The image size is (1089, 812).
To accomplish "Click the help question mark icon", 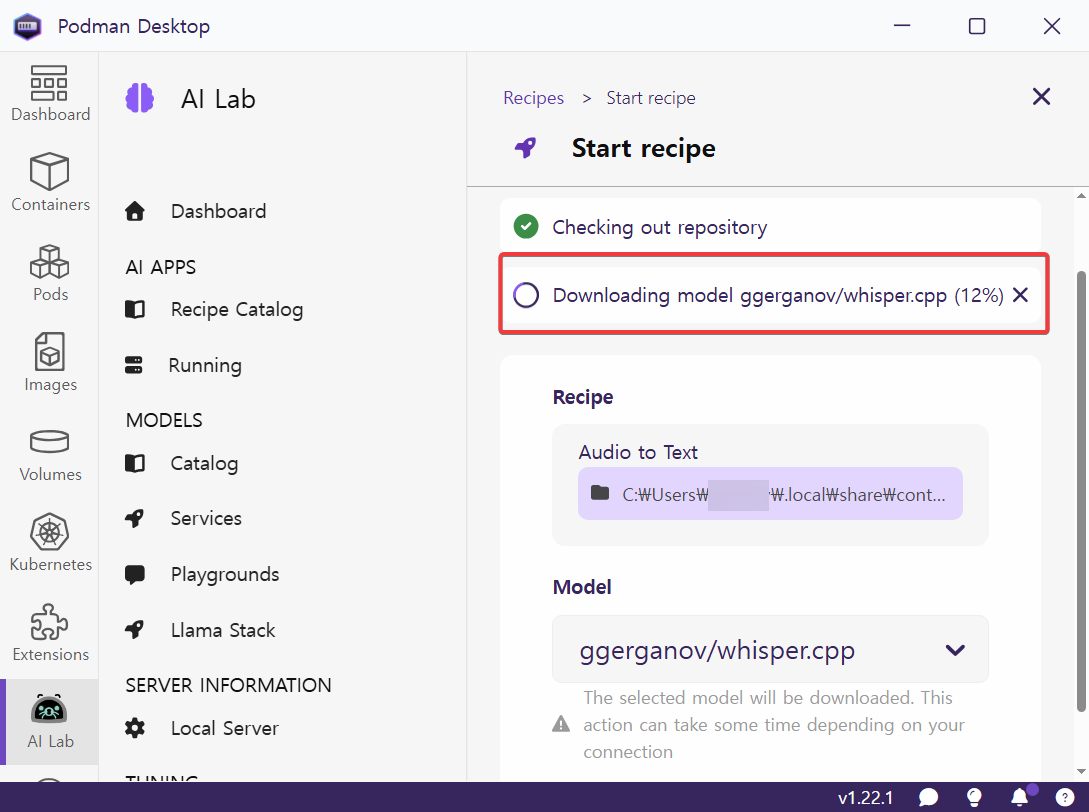I will click(x=1064, y=797).
